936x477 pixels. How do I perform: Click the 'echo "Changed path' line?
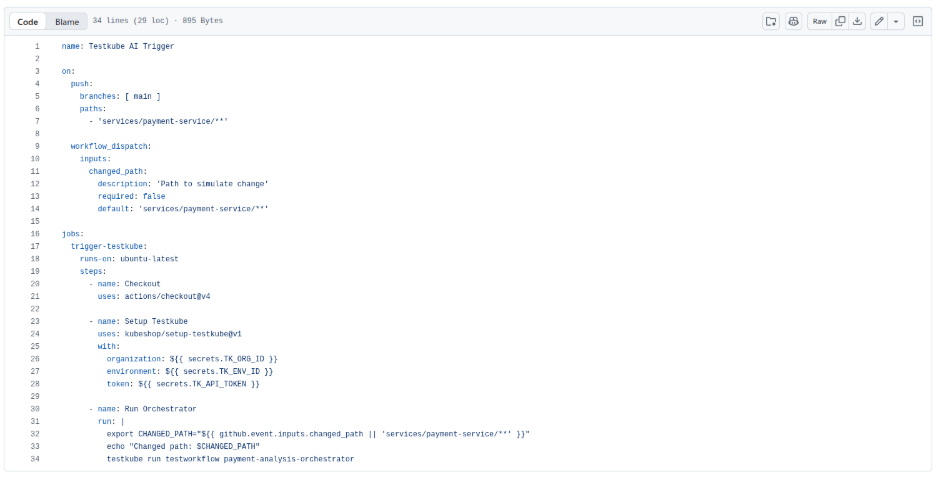pos(183,447)
